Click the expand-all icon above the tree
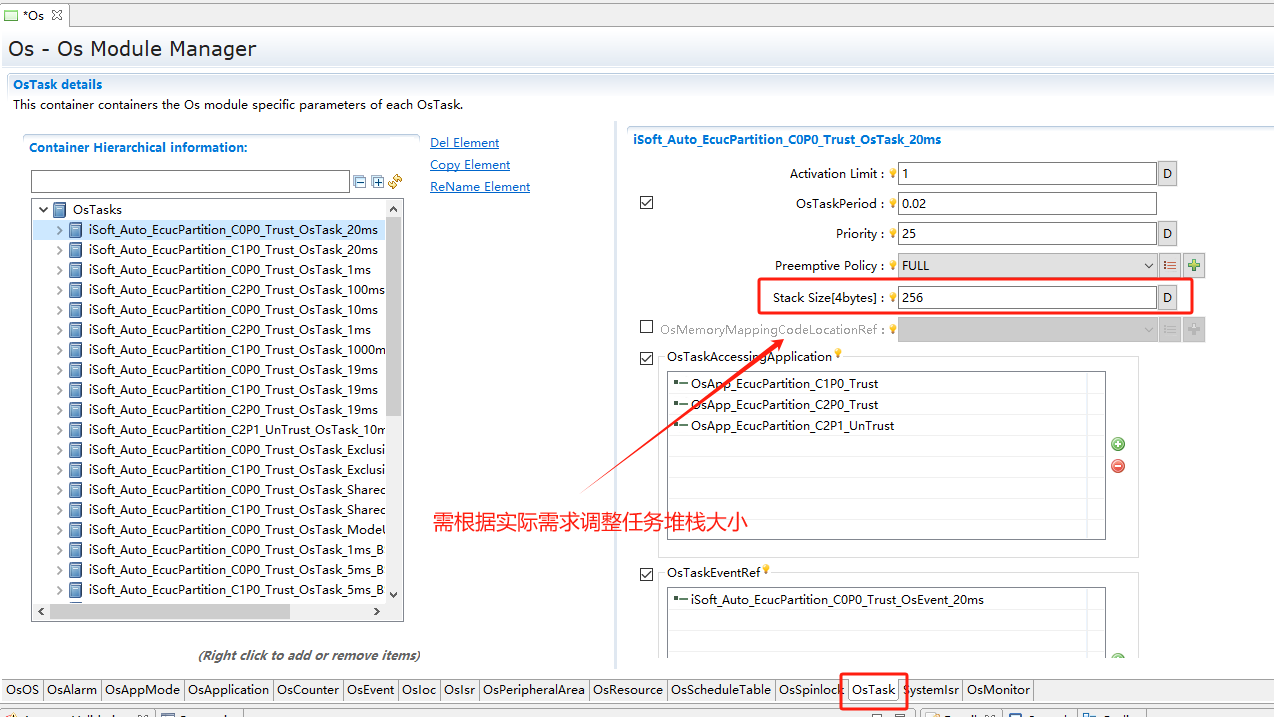The width and height of the screenshot is (1274, 717). (377, 182)
